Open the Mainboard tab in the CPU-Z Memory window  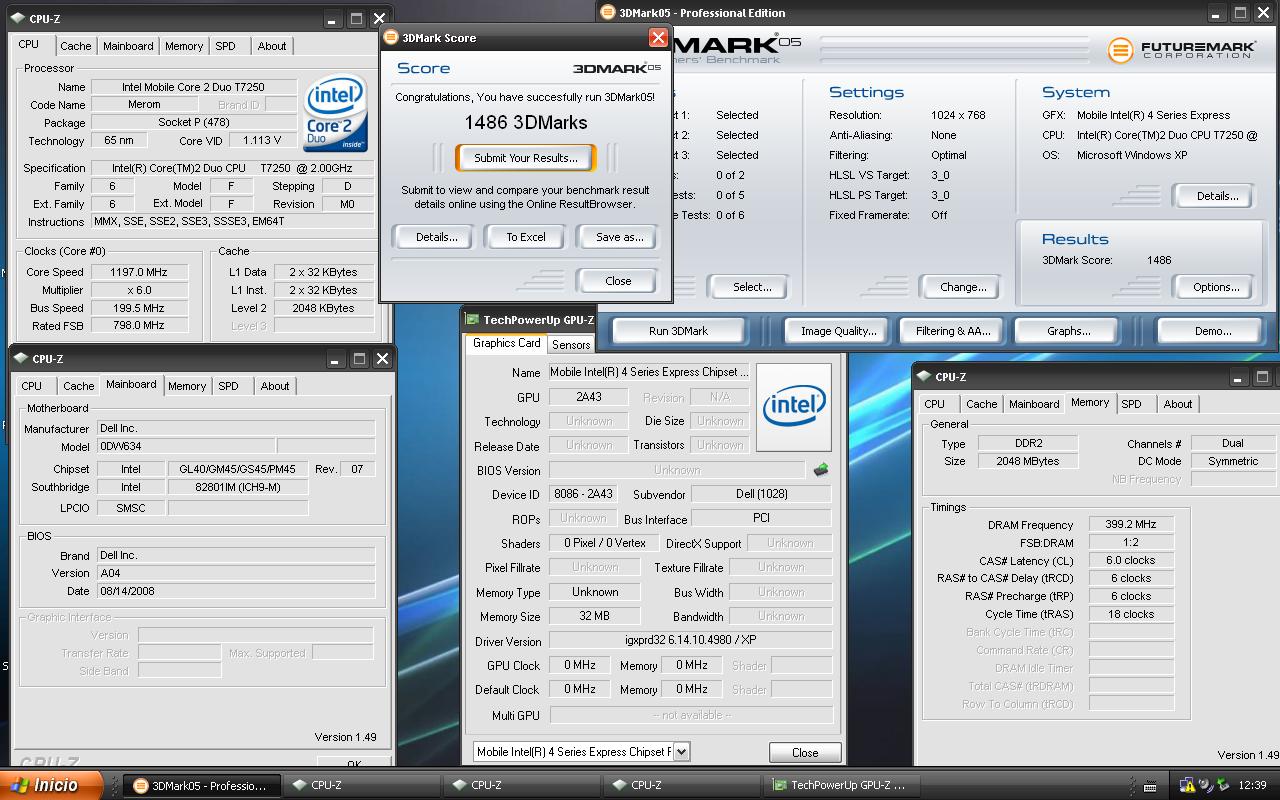(1034, 404)
